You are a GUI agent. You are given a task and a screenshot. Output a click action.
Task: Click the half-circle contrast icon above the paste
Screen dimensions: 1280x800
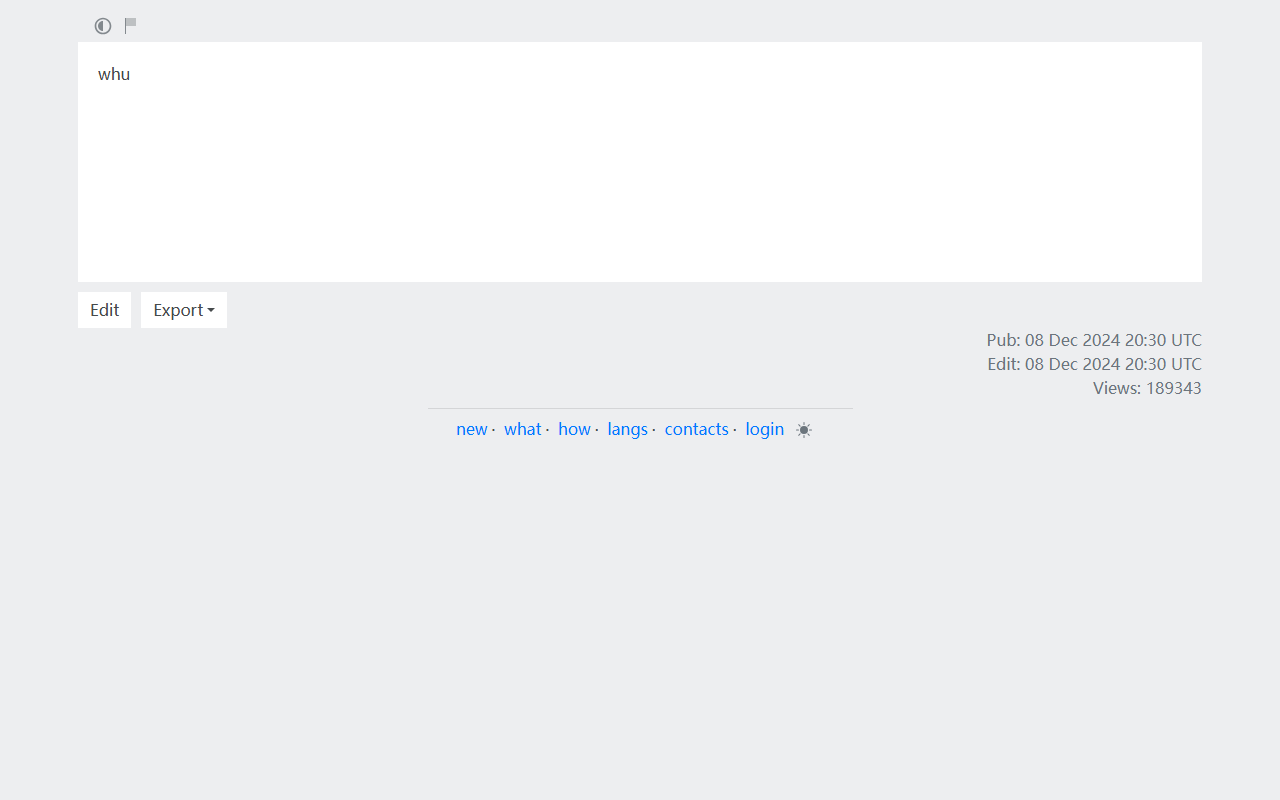coord(103,26)
